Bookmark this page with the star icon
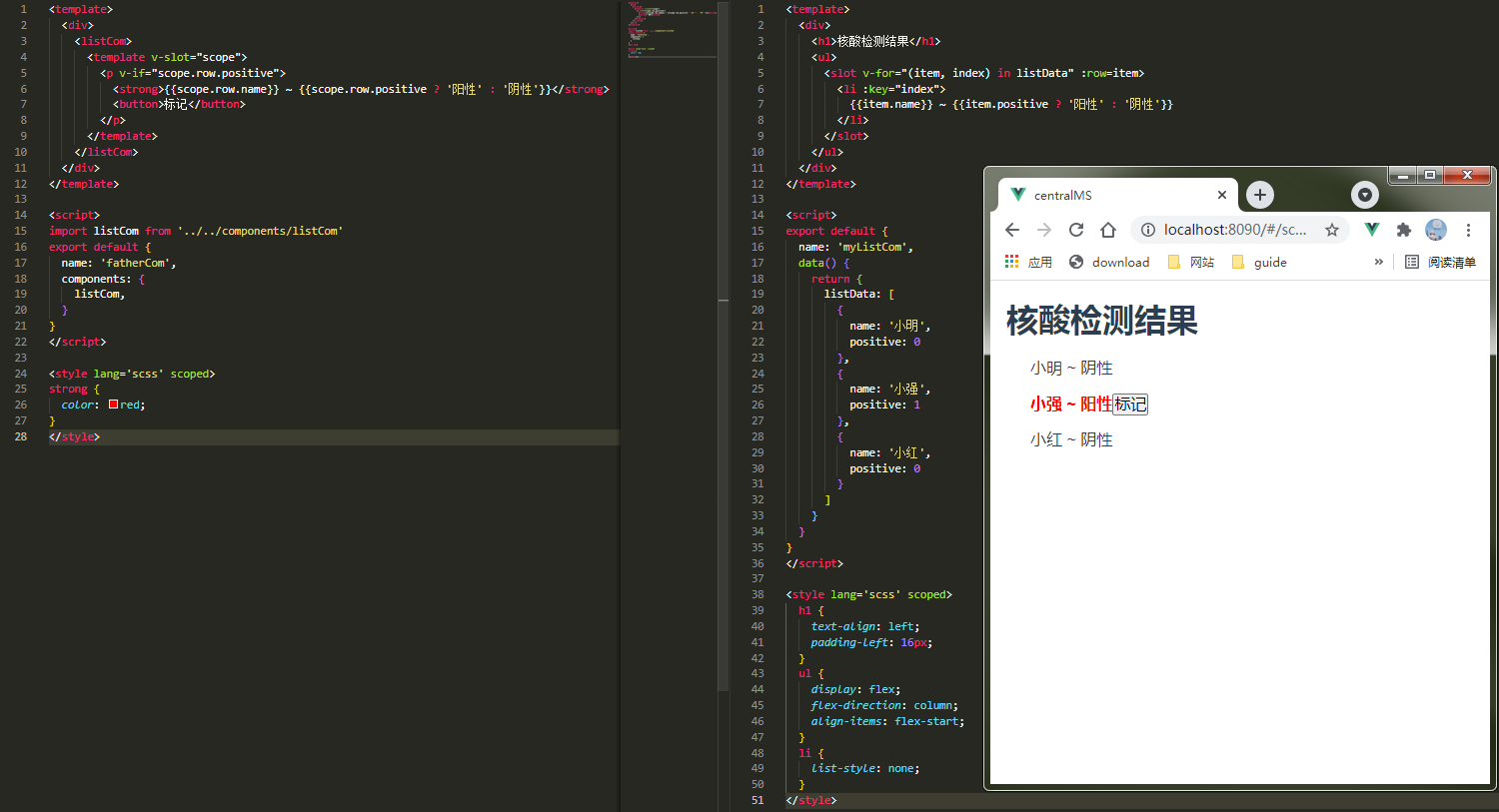The image size is (1499, 812). coord(1332,230)
